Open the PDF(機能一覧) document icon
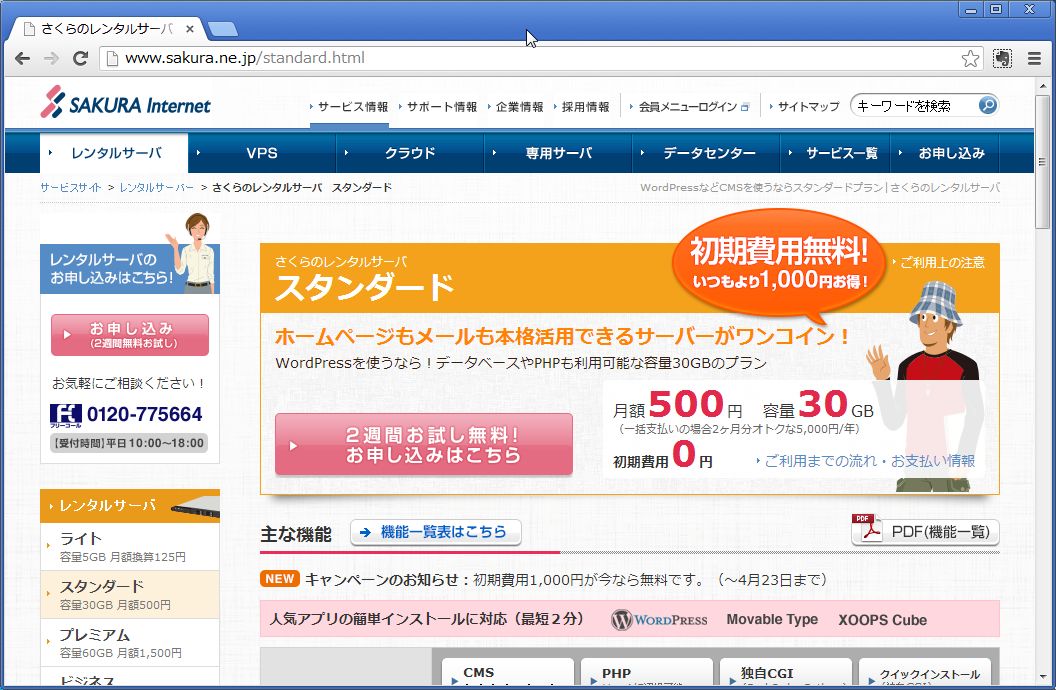The height and width of the screenshot is (690, 1056). [866, 528]
